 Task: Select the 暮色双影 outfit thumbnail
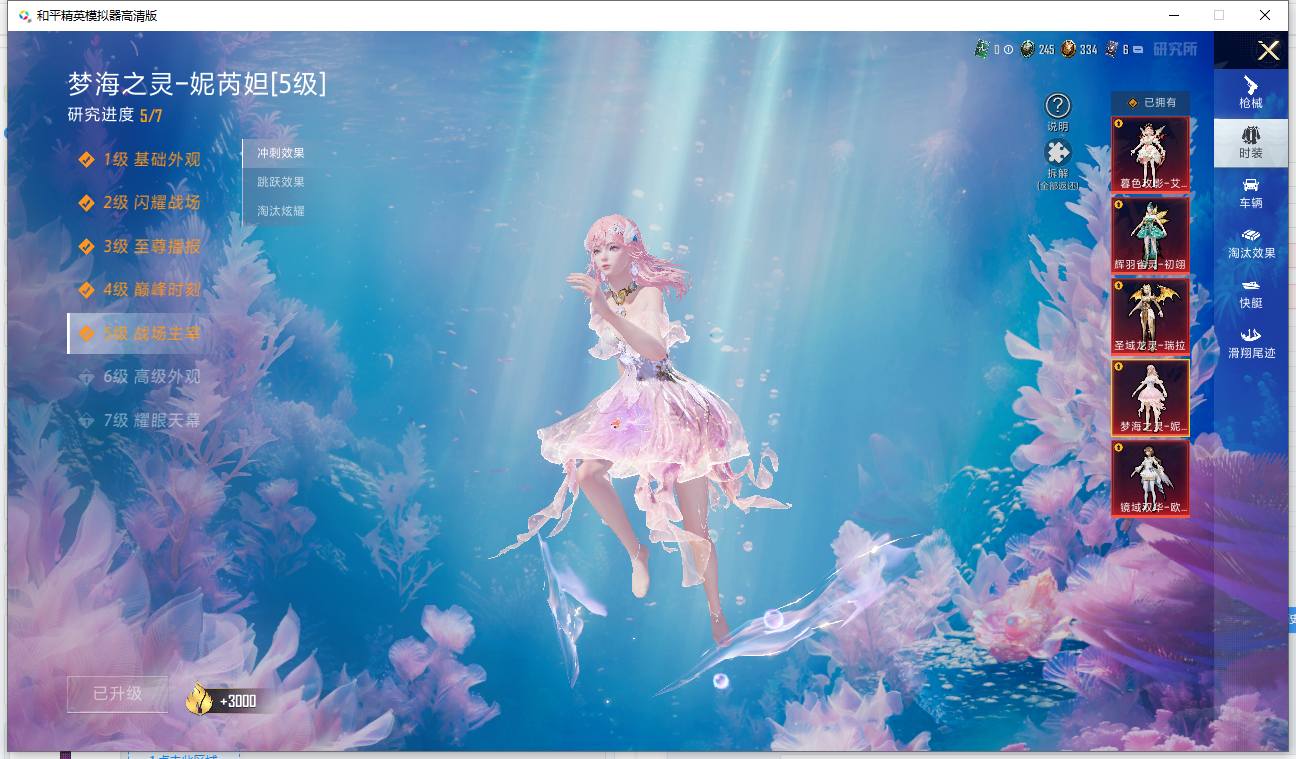pos(1150,154)
